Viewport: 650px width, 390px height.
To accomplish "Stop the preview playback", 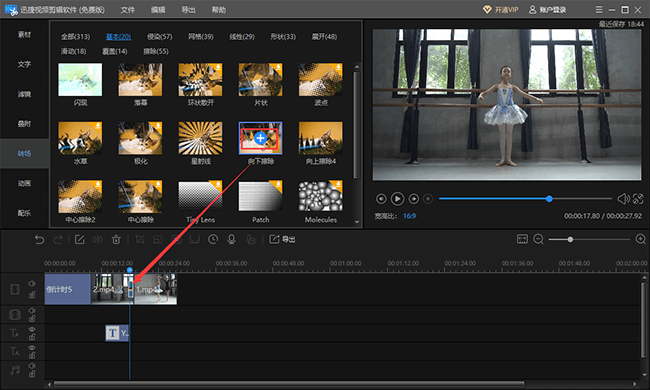I will coord(428,199).
